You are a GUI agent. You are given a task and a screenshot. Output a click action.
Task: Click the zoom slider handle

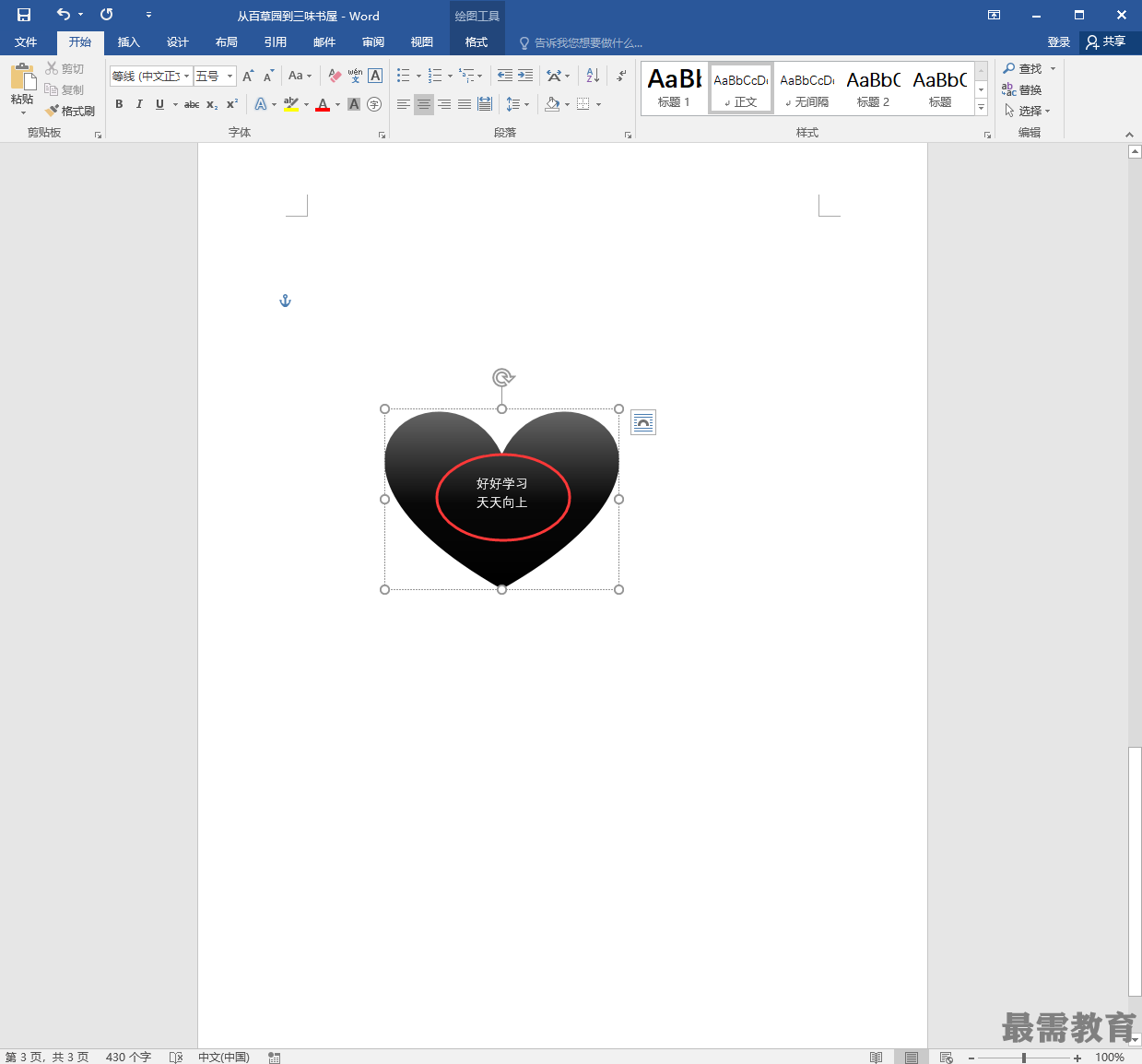[x=1024, y=1058]
